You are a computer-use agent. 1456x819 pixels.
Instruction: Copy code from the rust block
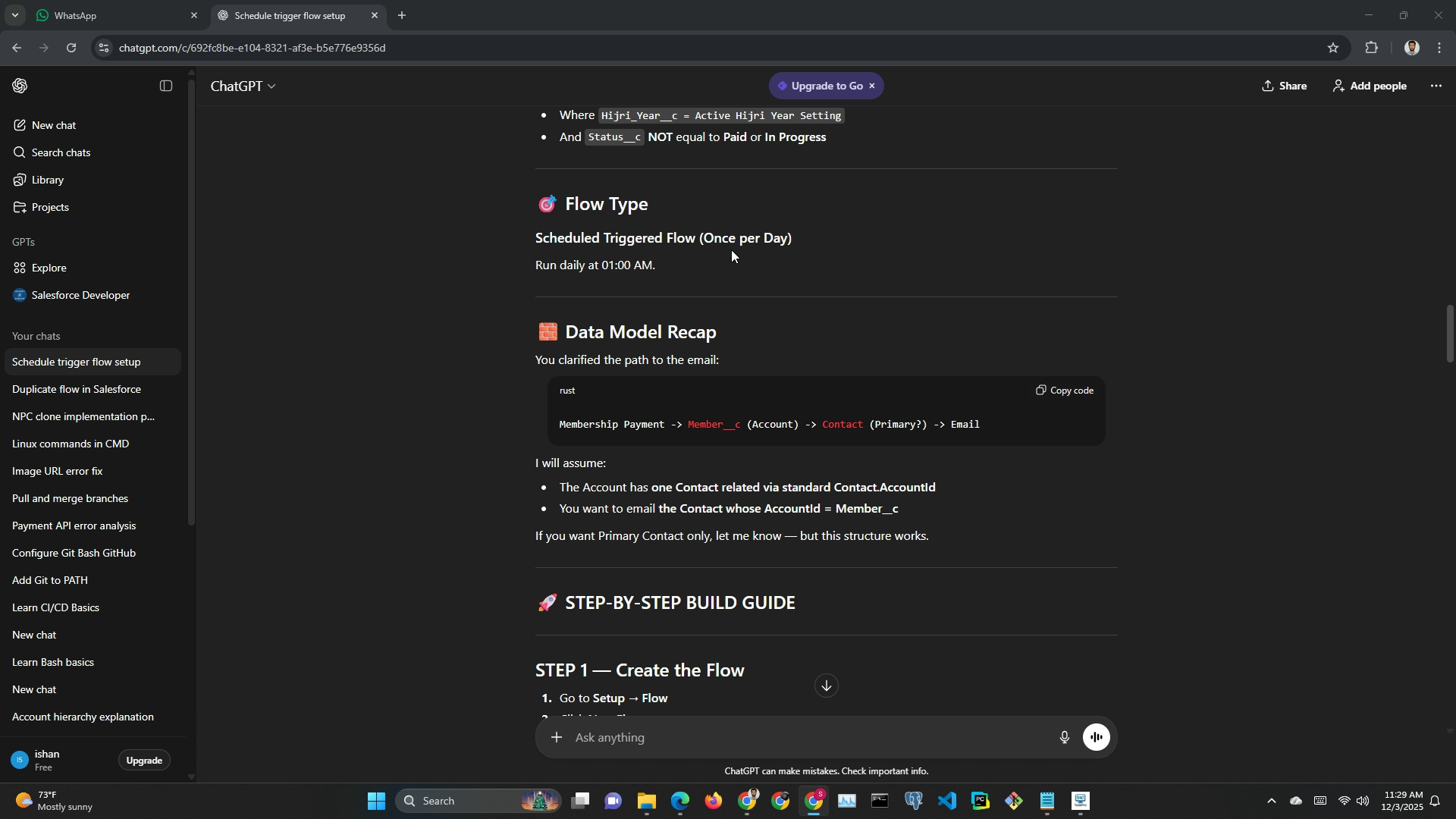coord(1065,391)
